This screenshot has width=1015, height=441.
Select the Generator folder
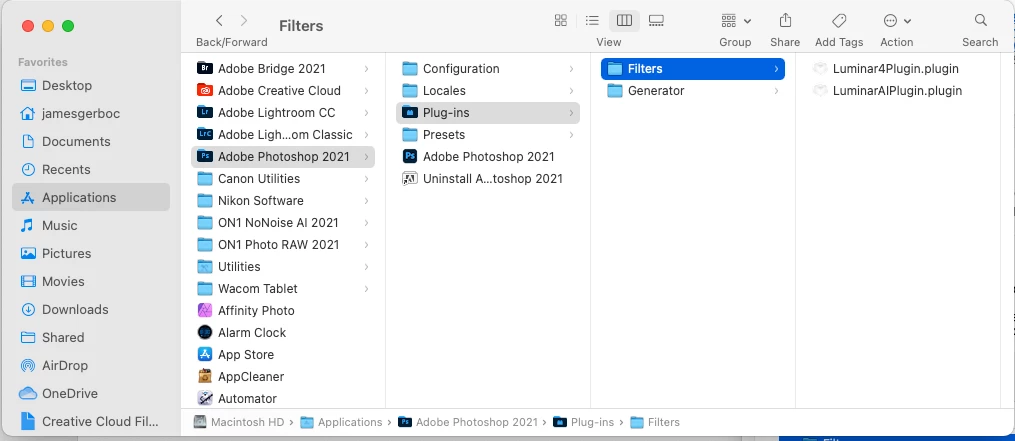[693, 90]
